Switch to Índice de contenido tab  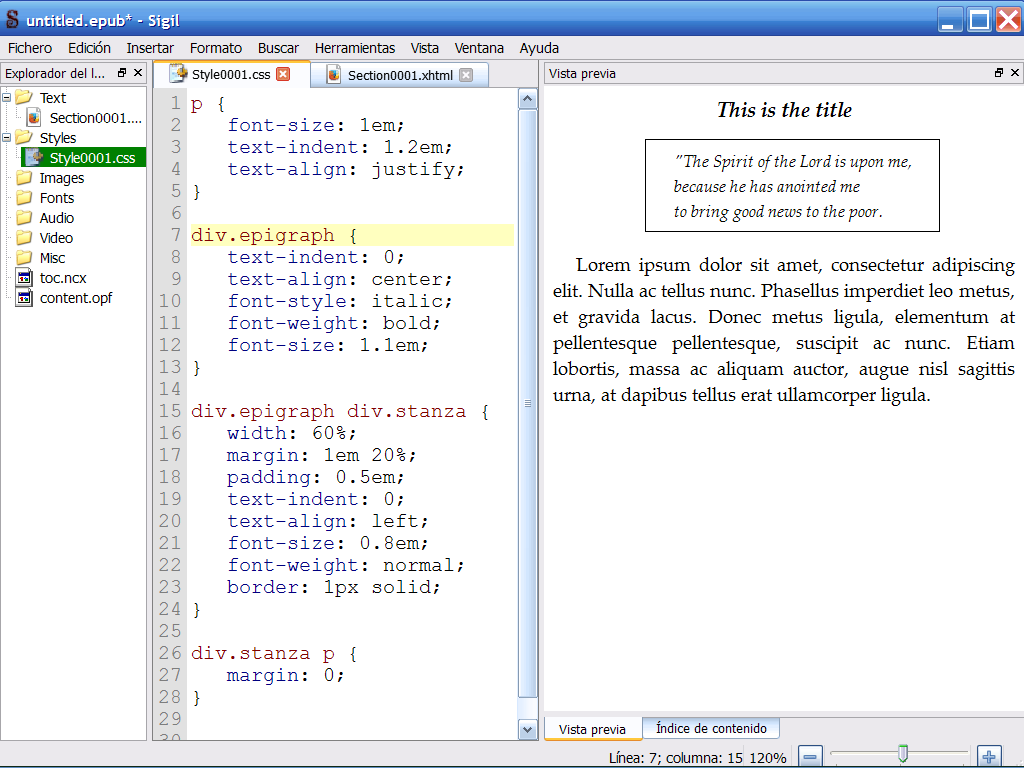point(711,729)
